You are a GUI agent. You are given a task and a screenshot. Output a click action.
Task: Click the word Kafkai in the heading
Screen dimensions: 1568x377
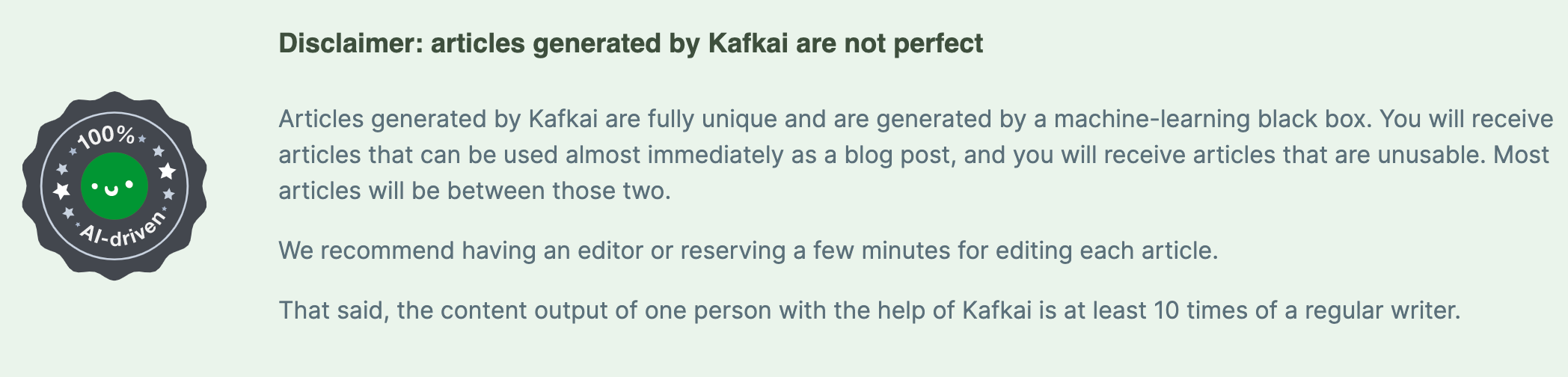pos(747,43)
